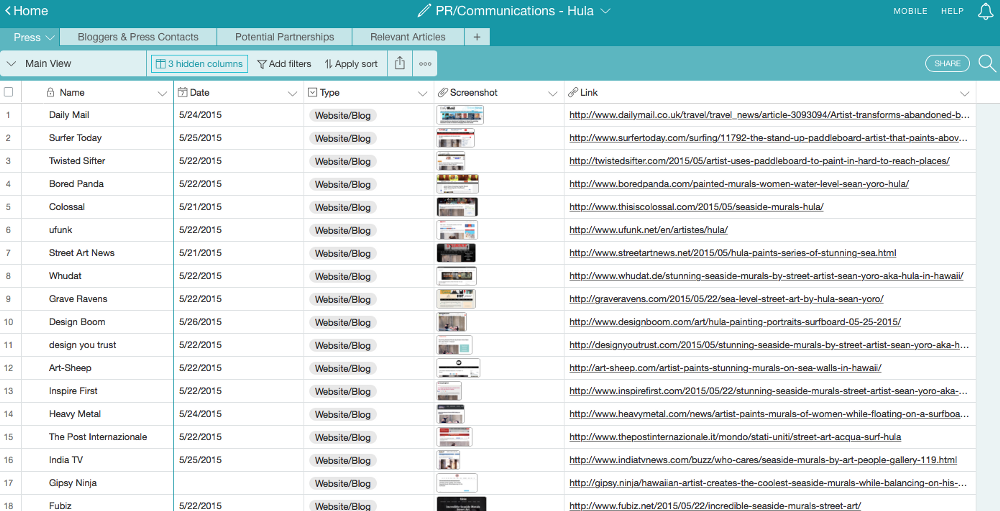
Task: Select row number 5 for Colossal
Action: pyautogui.click(x=8, y=207)
